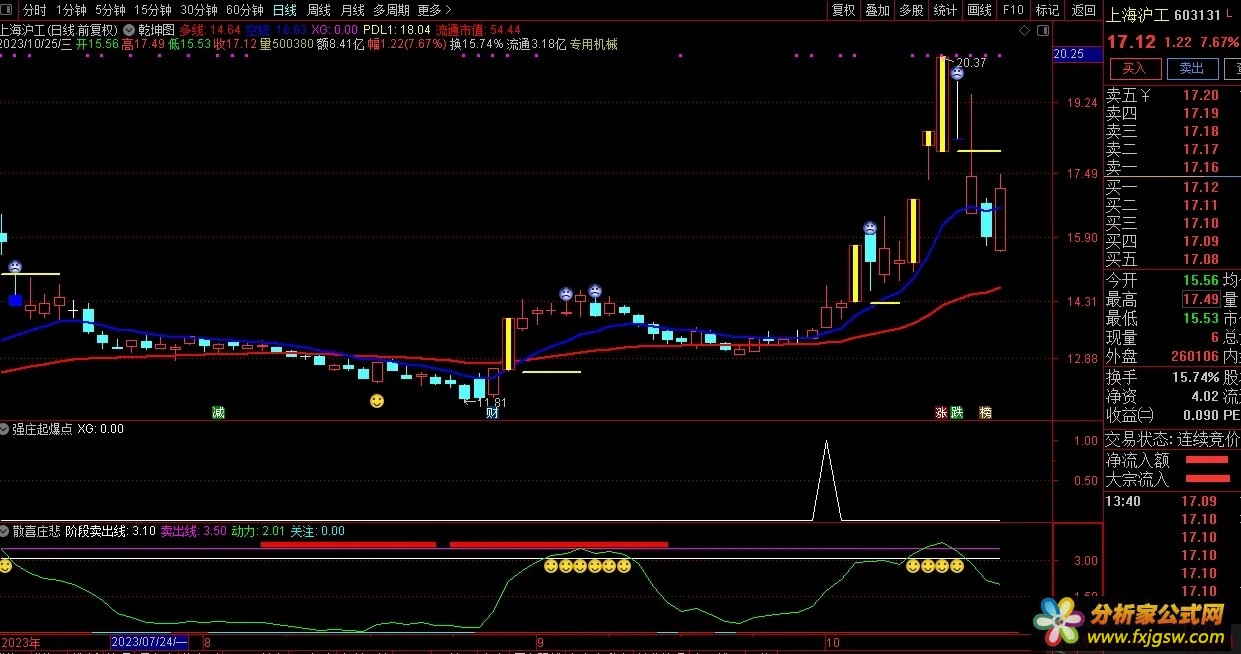Activate the 画线 drawing tool

pos(979,10)
